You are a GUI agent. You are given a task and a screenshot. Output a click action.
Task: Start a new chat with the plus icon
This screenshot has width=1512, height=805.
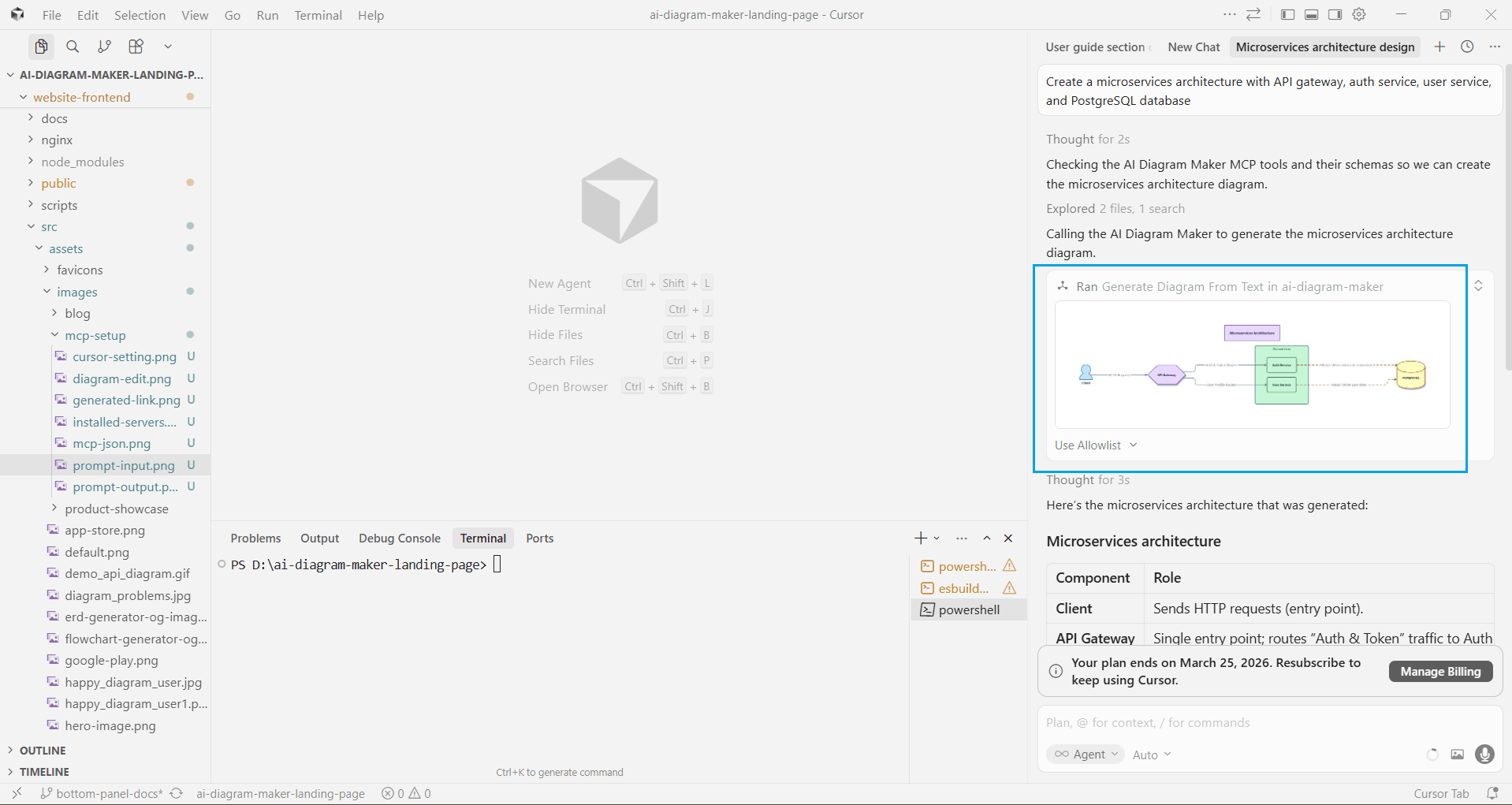(x=1440, y=47)
